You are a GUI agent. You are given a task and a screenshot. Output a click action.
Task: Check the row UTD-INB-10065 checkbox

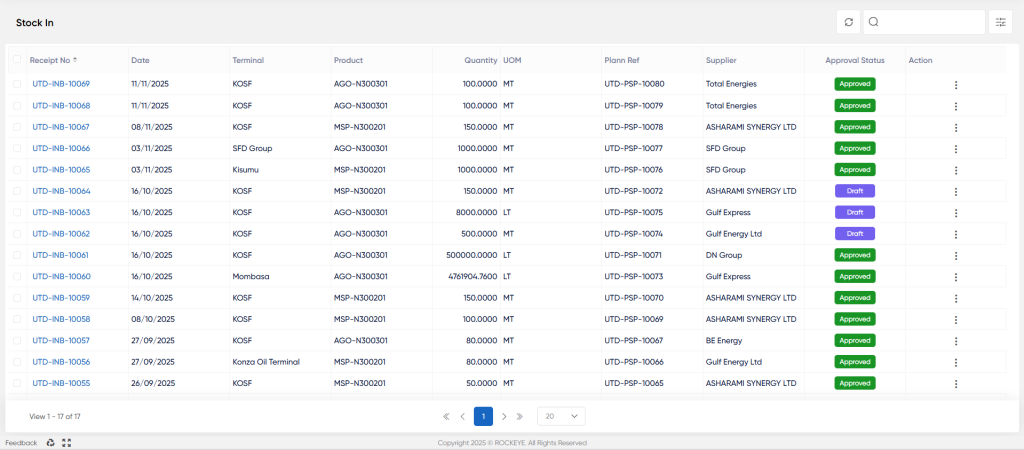tap(16, 169)
